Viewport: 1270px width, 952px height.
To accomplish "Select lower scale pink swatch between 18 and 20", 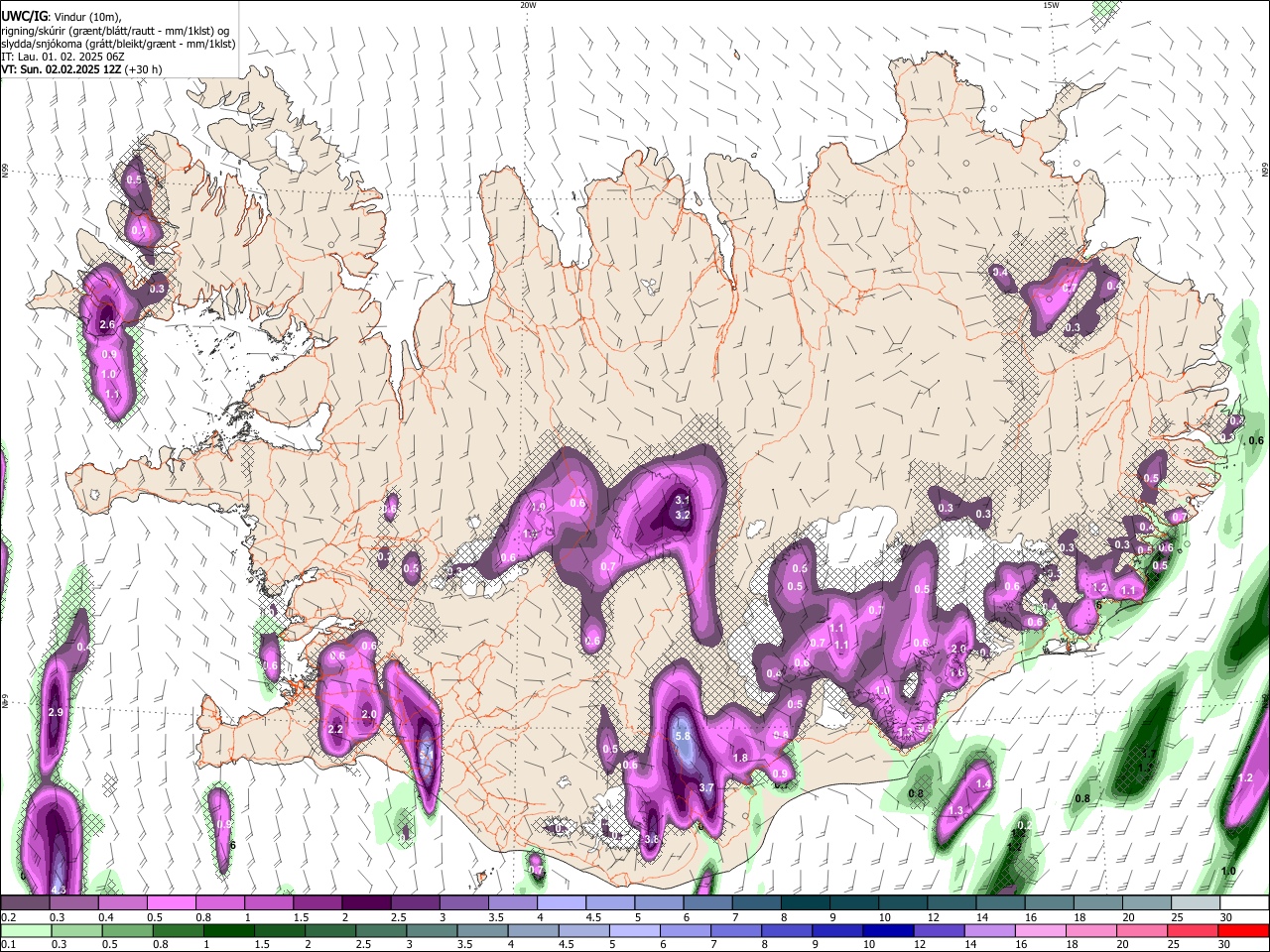I will [1093, 930].
